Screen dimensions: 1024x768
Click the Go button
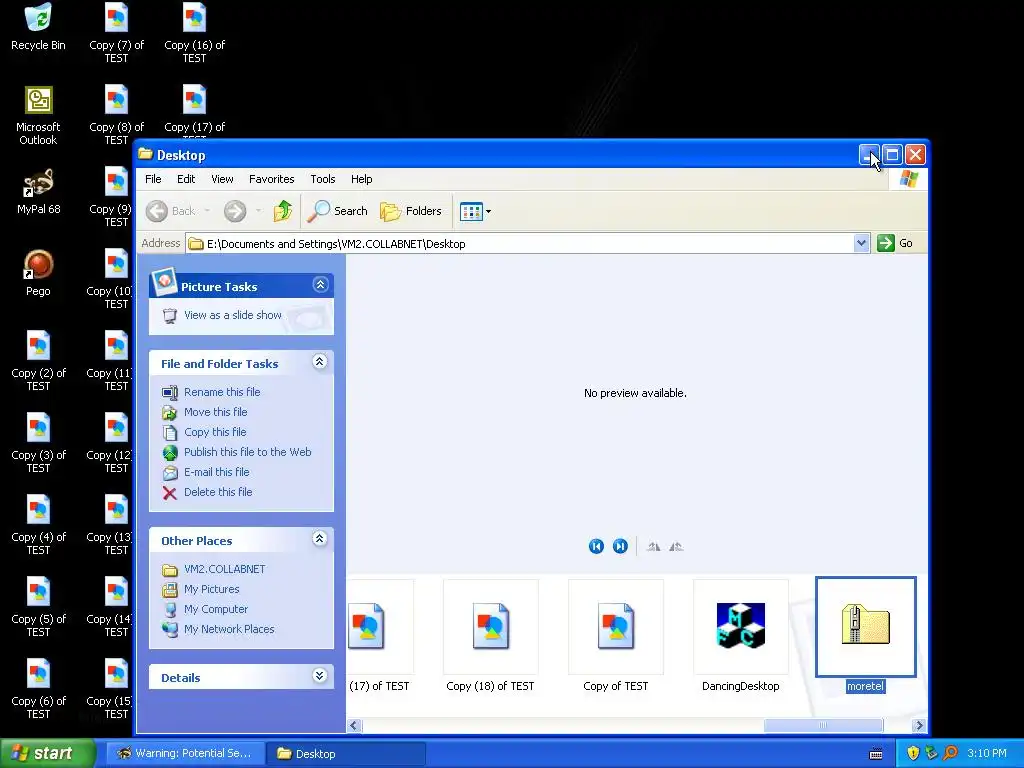coord(895,244)
